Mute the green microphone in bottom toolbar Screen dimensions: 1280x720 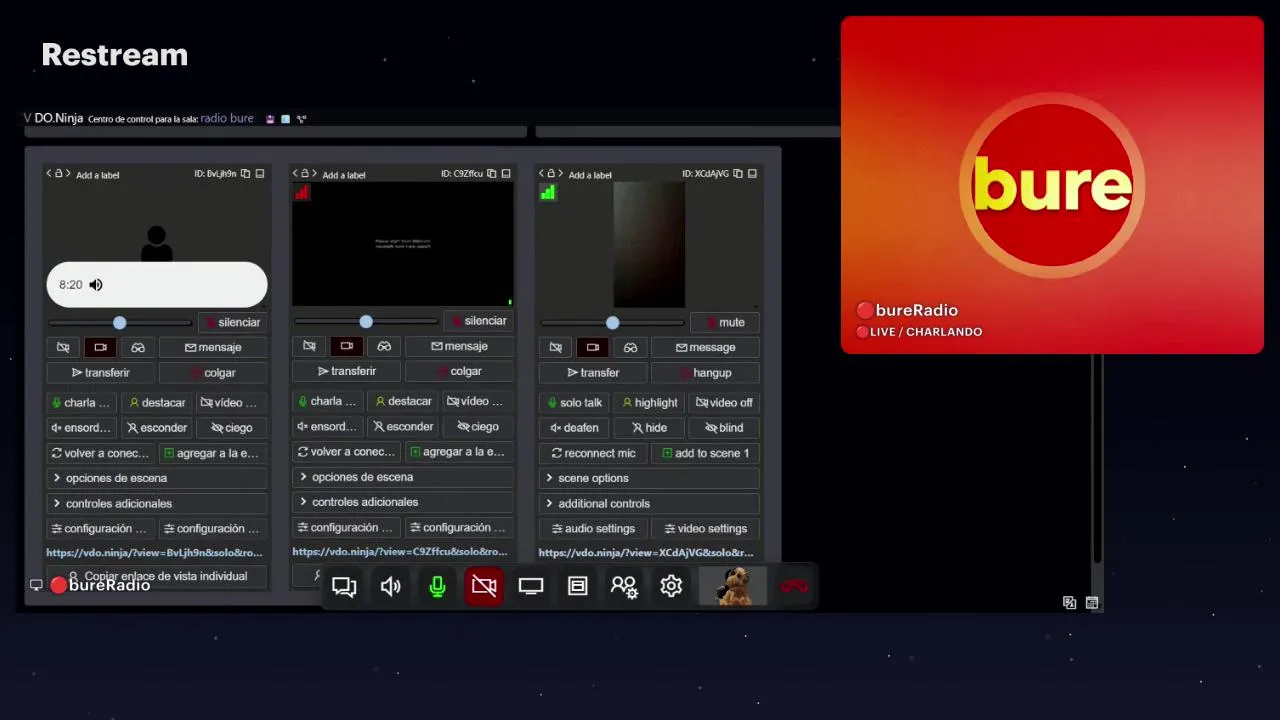[437, 587]
